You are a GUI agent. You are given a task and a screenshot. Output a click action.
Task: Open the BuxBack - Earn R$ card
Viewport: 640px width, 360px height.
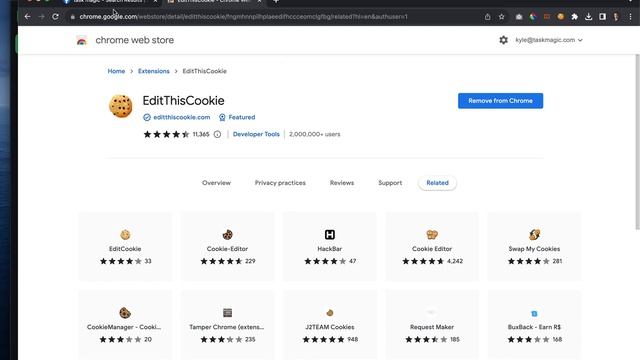coord(534,325)
